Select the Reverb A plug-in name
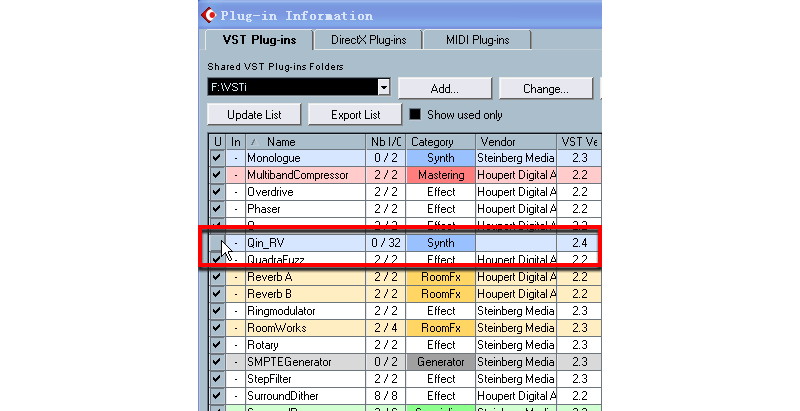 [x=270, y=277]
